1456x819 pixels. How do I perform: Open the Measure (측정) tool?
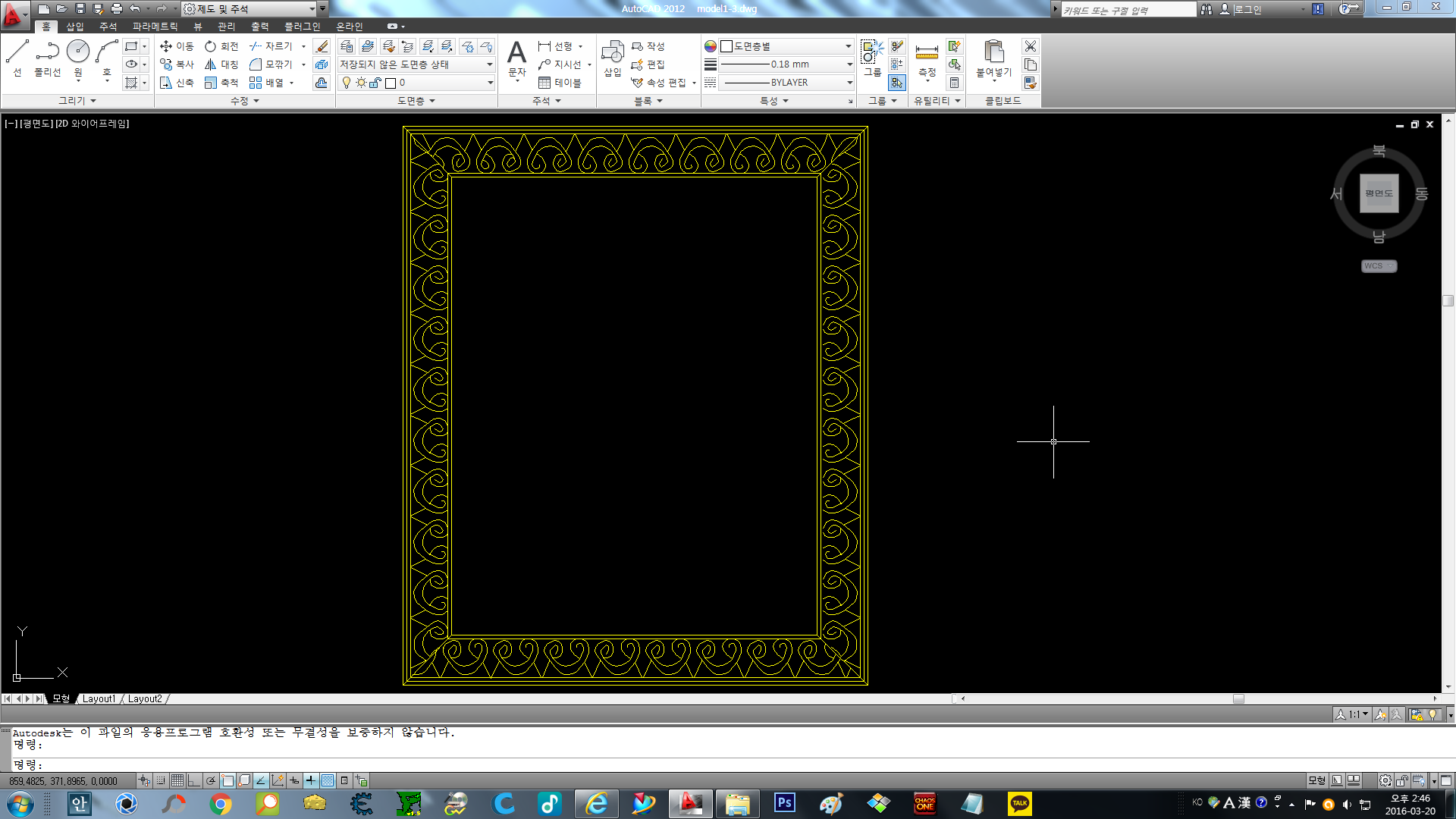[x=927, y=55]
